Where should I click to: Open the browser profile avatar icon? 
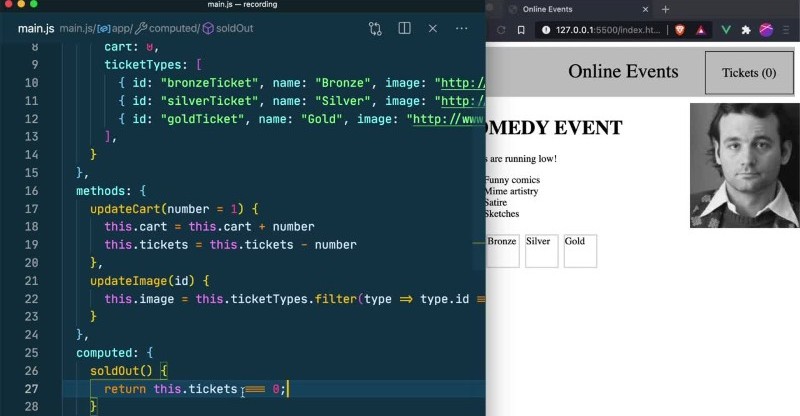(766, 30)
